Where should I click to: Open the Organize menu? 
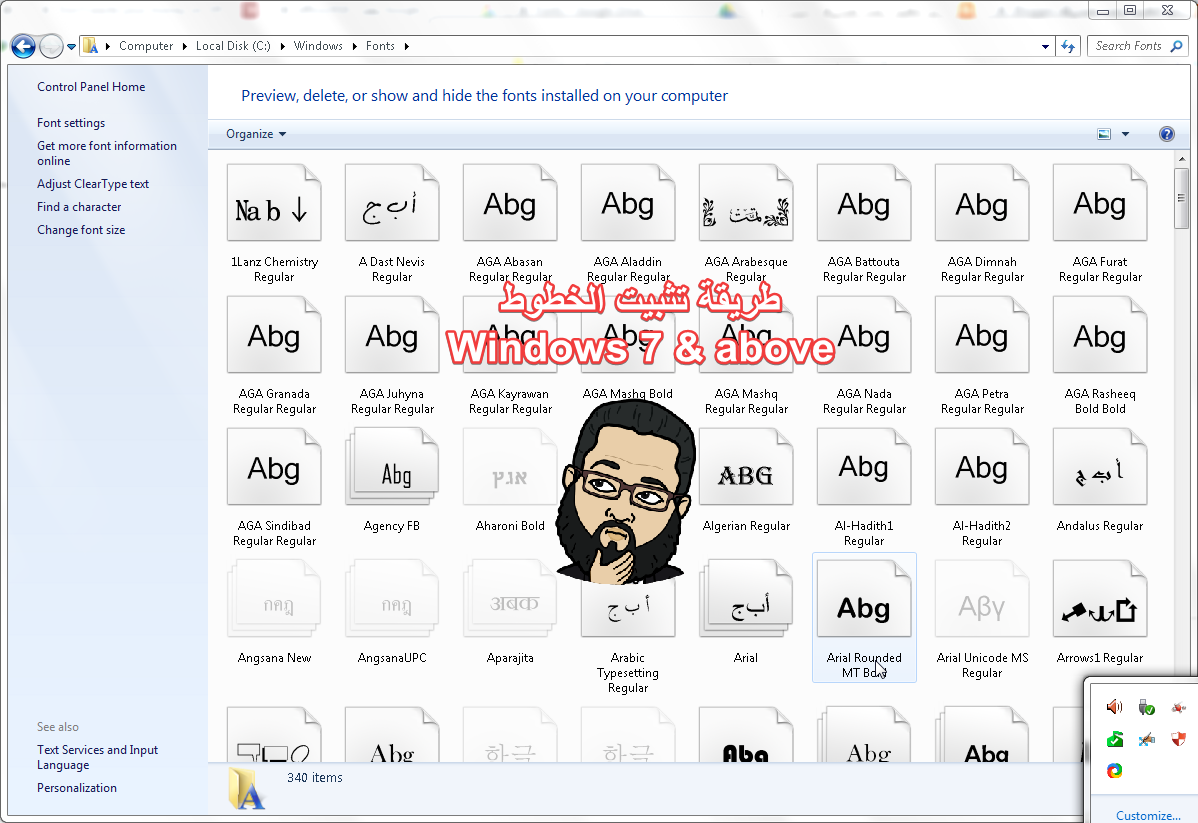click(256, 134)
